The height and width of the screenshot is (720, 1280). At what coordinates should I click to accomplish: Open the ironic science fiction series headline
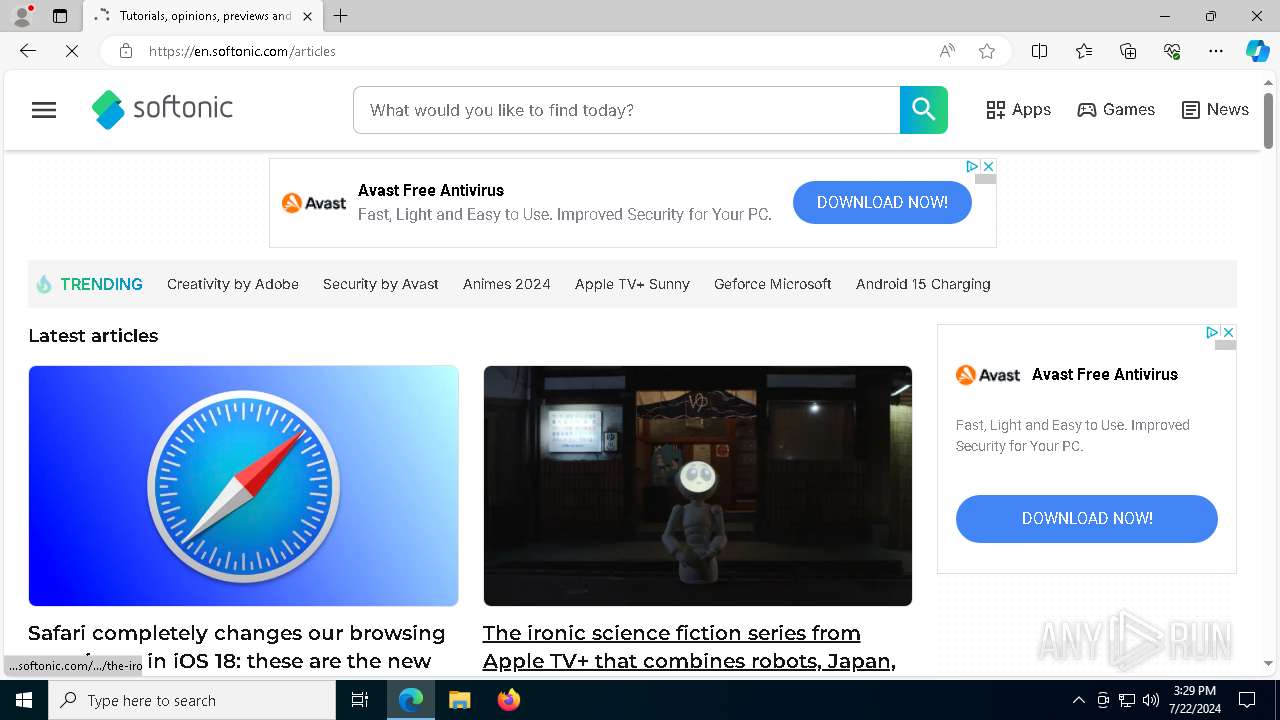[x=689, y=647]
